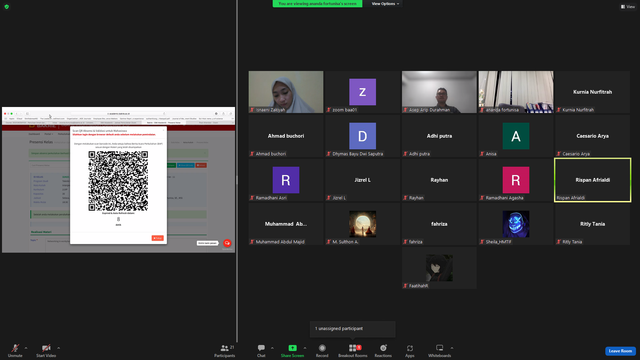Expand the caret next to Chat

click(x=272, y=348)
